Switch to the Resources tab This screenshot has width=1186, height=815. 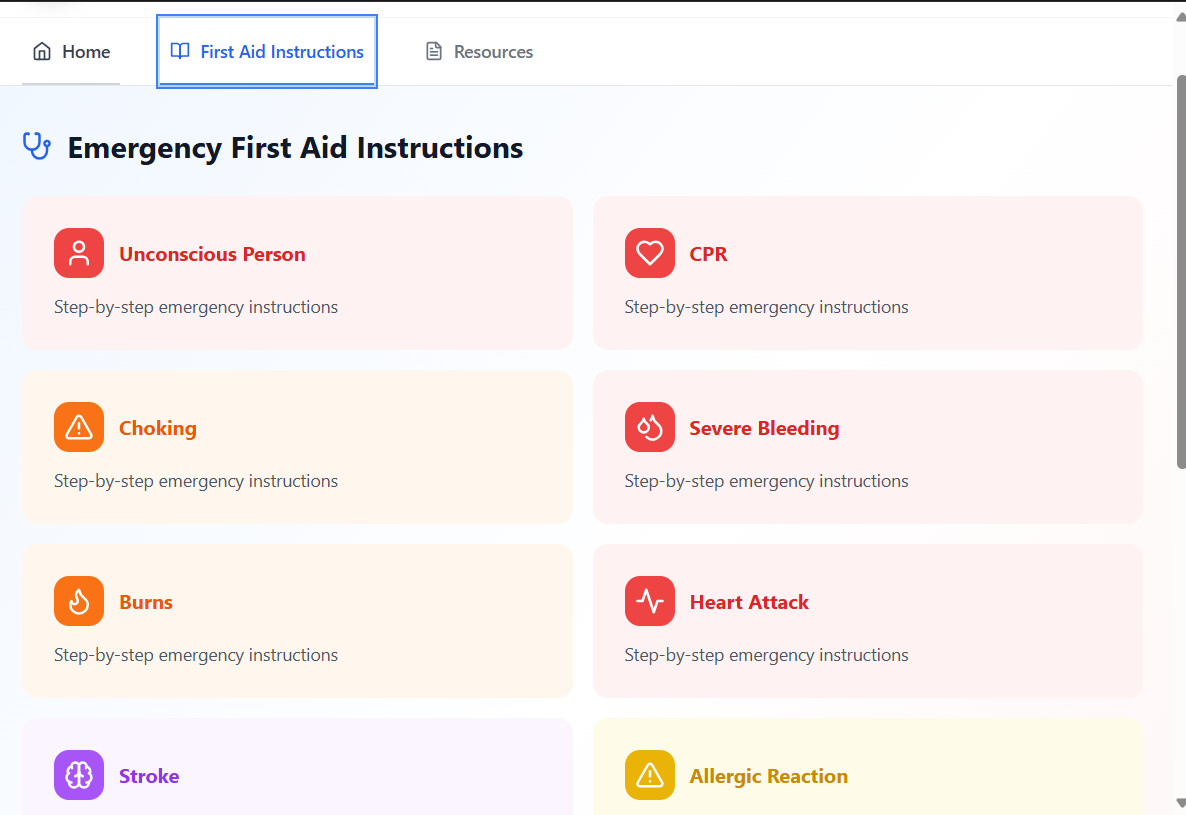tap(479, 52)
